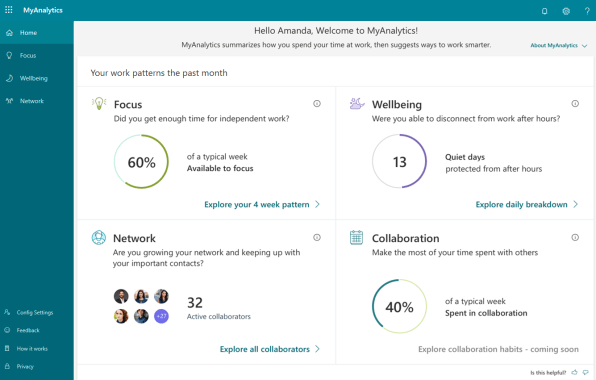Show info for the Network card
The image size is (596, 380).
point(317,238)
